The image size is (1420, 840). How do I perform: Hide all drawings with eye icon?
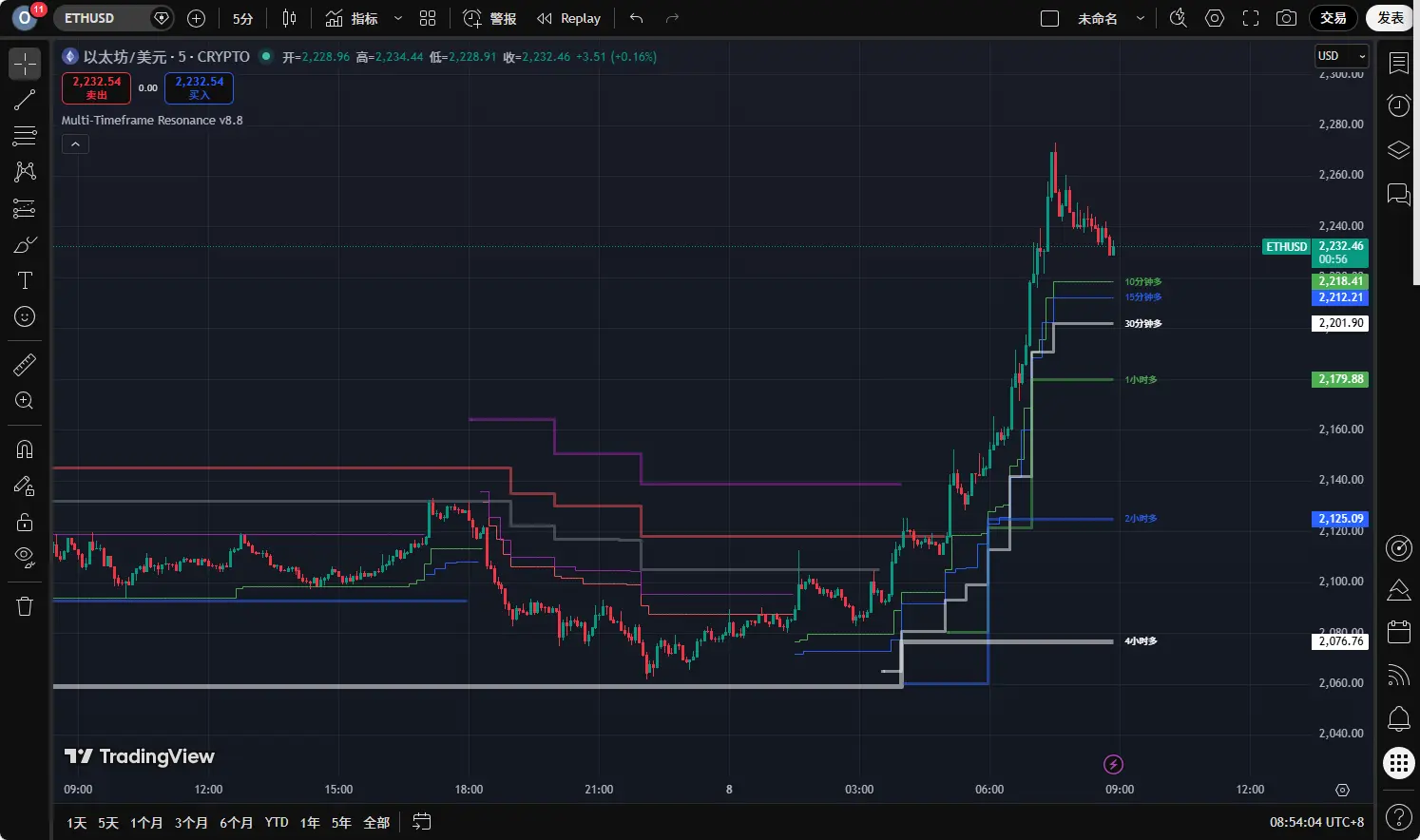tap(25, 558)
